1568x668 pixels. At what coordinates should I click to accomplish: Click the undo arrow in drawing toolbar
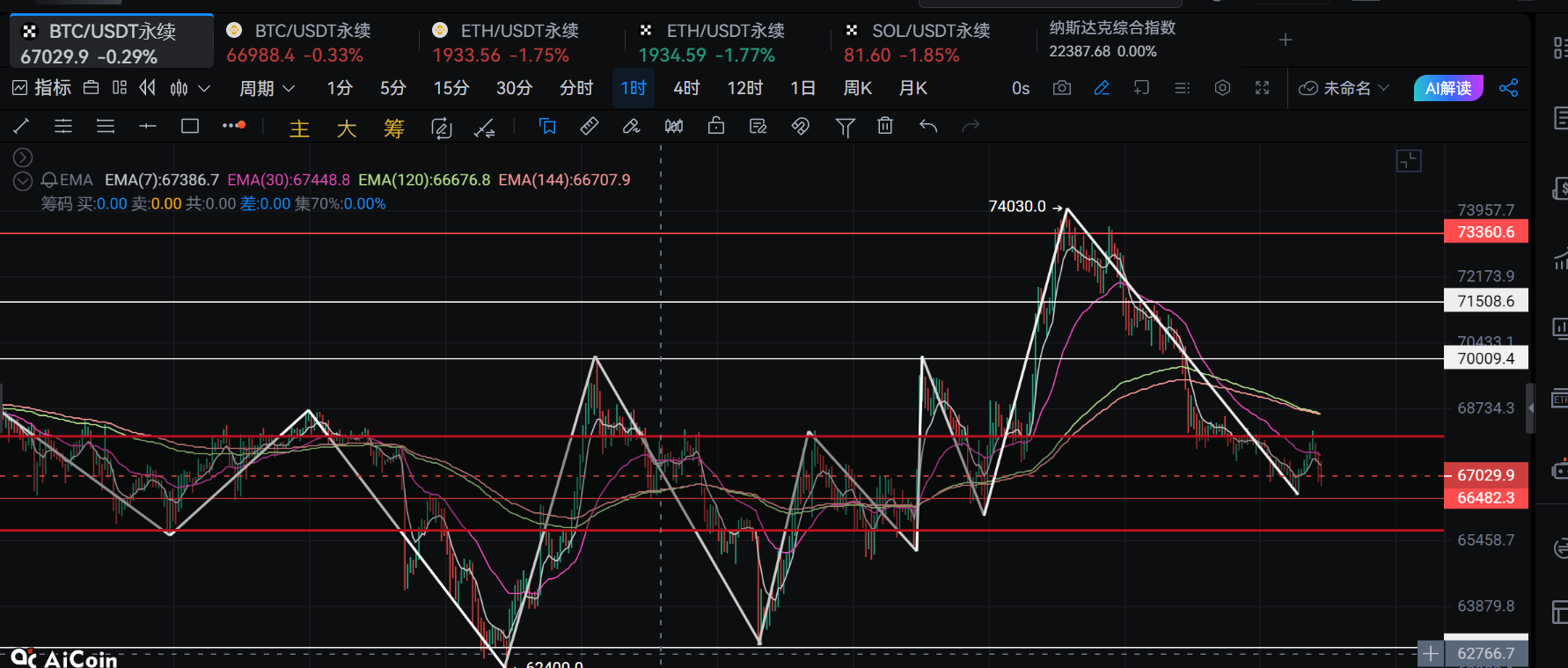(x=928, y=127)
